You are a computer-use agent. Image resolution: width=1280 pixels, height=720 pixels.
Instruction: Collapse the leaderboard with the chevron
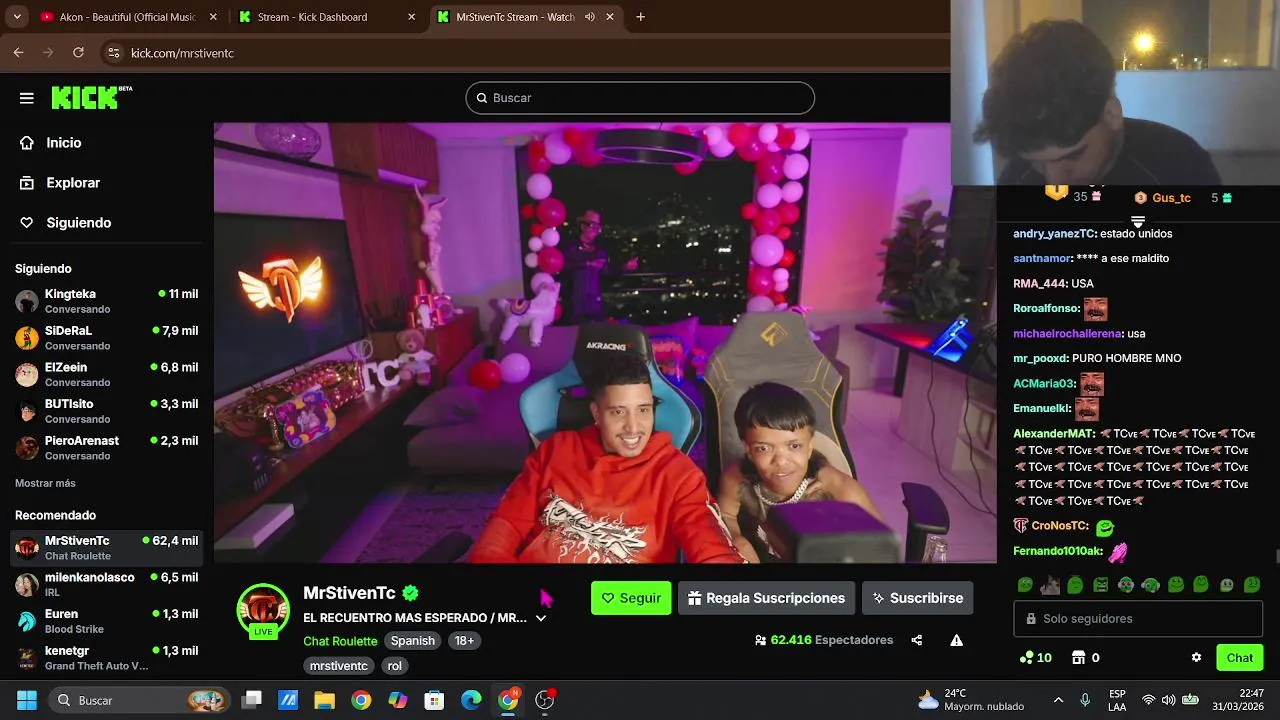click(x=1138, y=221)
